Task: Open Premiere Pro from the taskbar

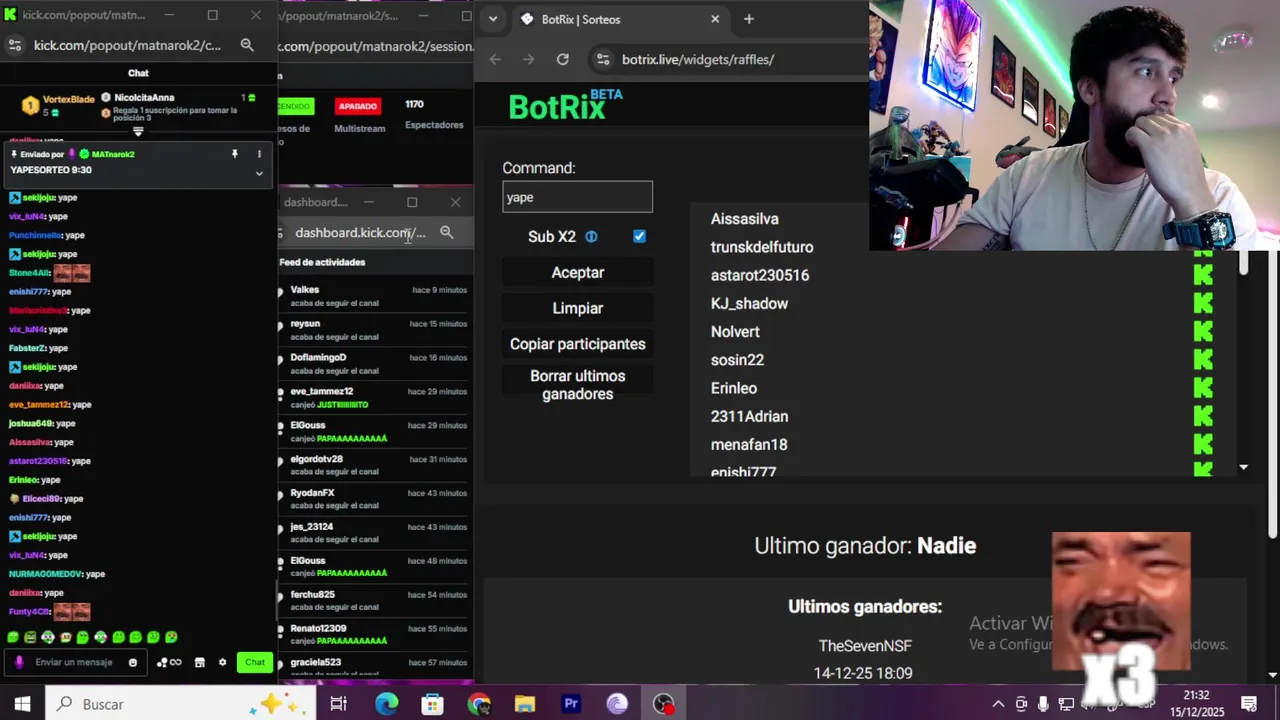Action: point(571,704)
